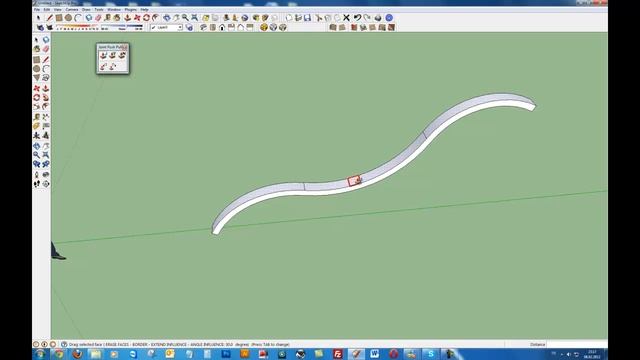Screen dimensions: 640x360
Task: Open the File menu
Action: (x=37, y=9)
